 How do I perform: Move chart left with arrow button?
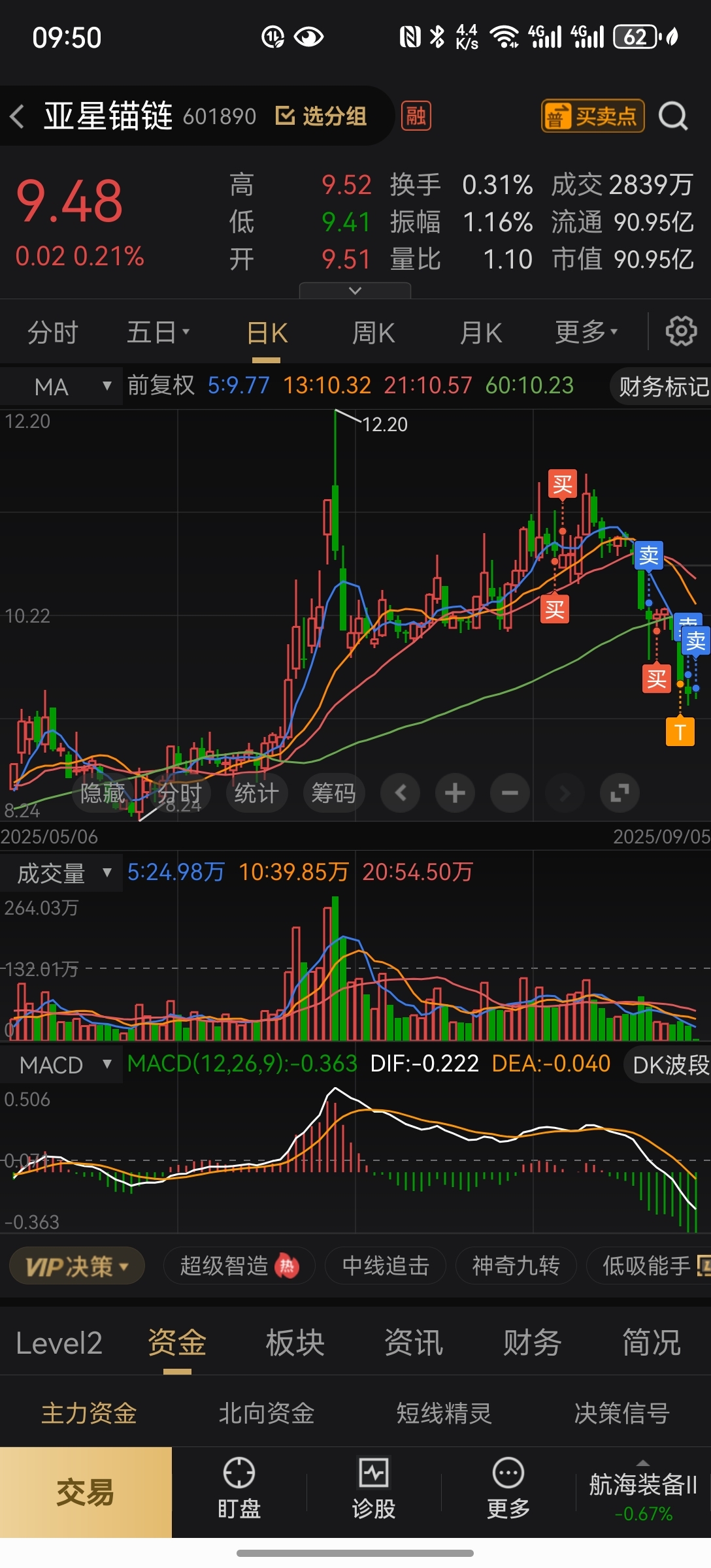(401, 793)
